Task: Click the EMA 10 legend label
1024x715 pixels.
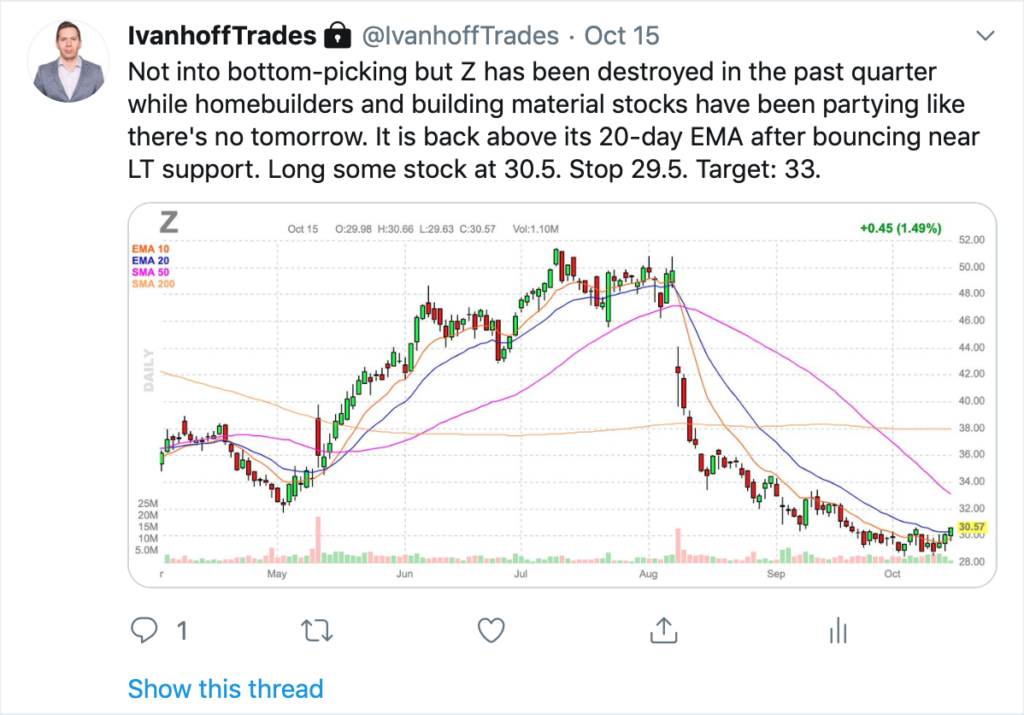Action: click(x=150, y=249)
